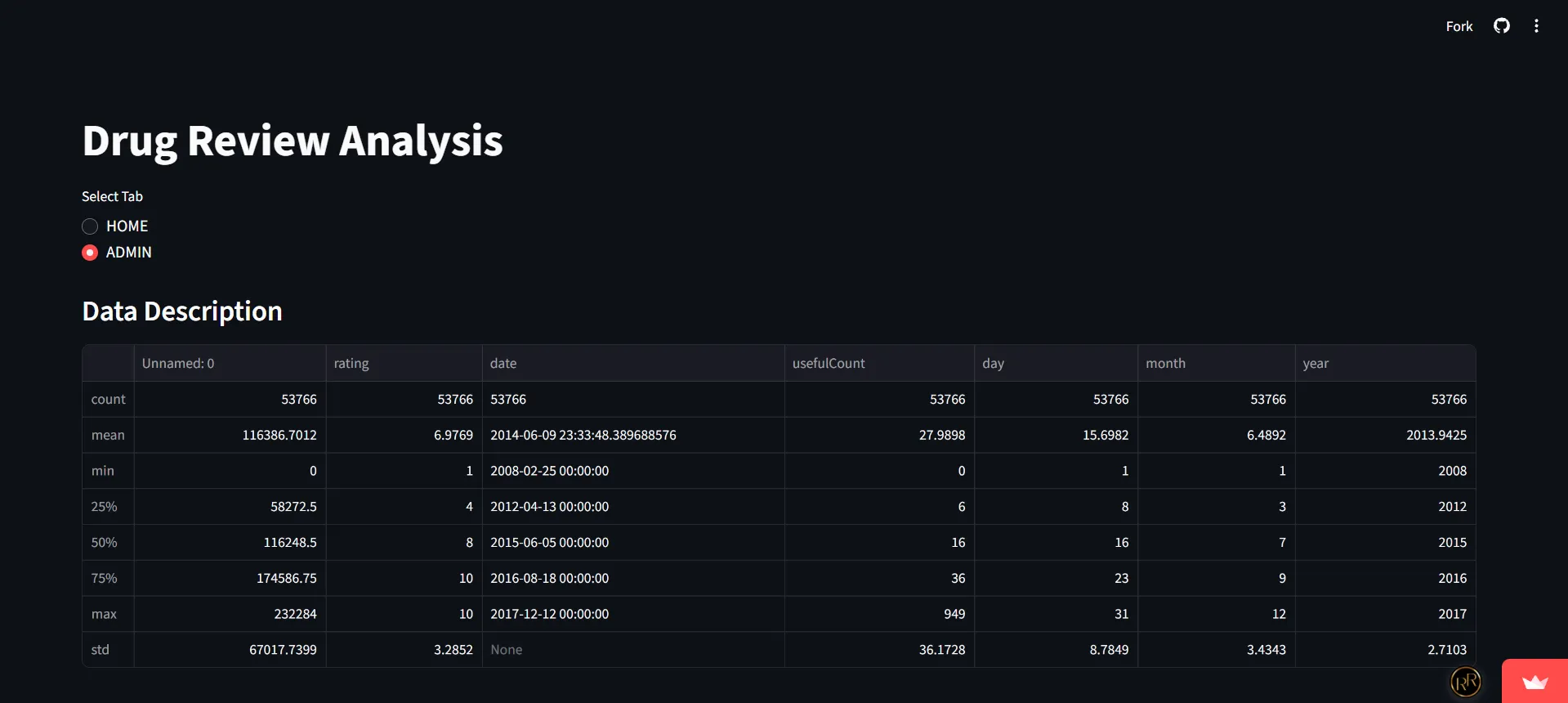1568x703 pixels.
Task: Select the HOME radio option
Action: [91, 226]
